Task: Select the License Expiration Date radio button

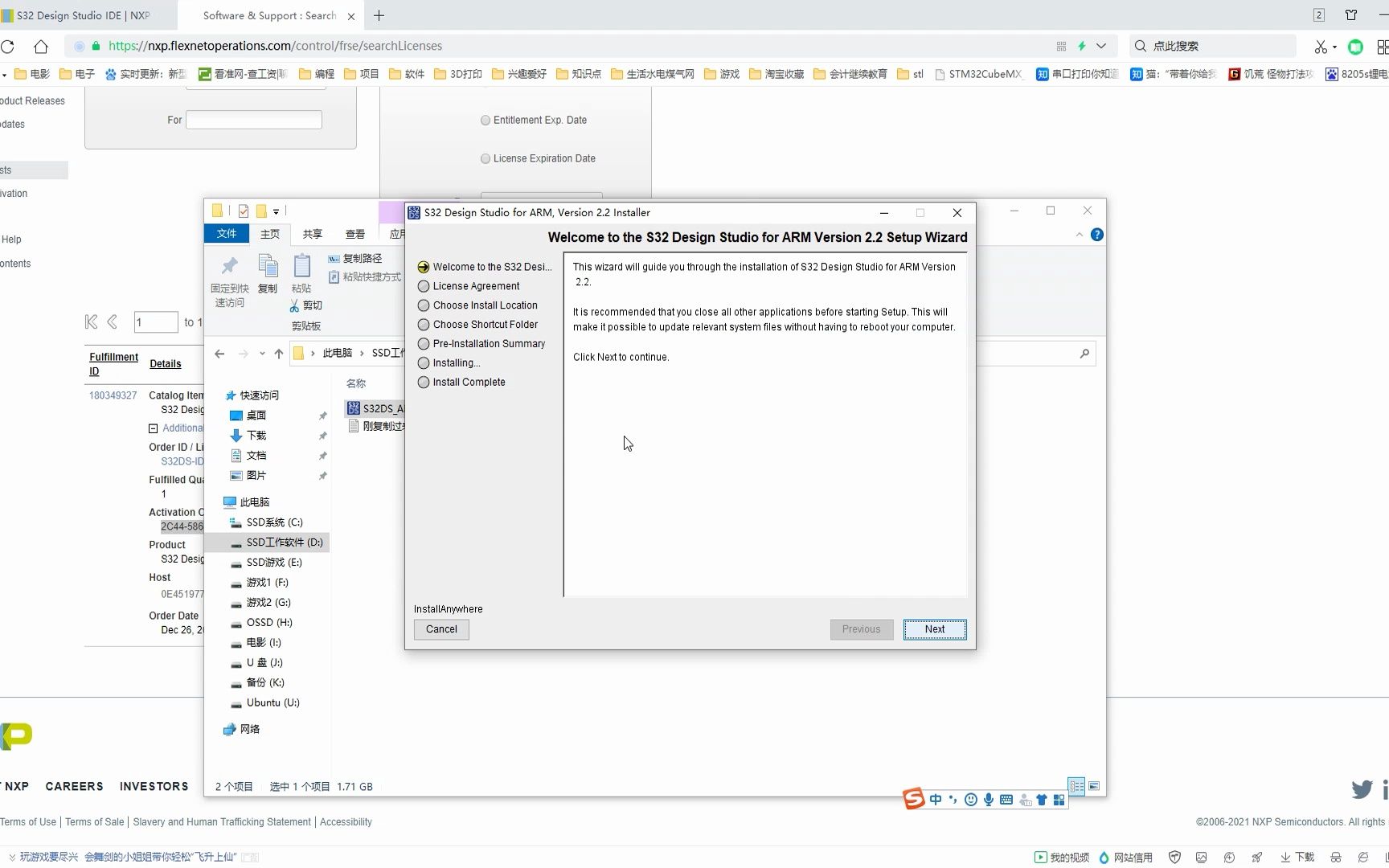Action: [486, 159]
